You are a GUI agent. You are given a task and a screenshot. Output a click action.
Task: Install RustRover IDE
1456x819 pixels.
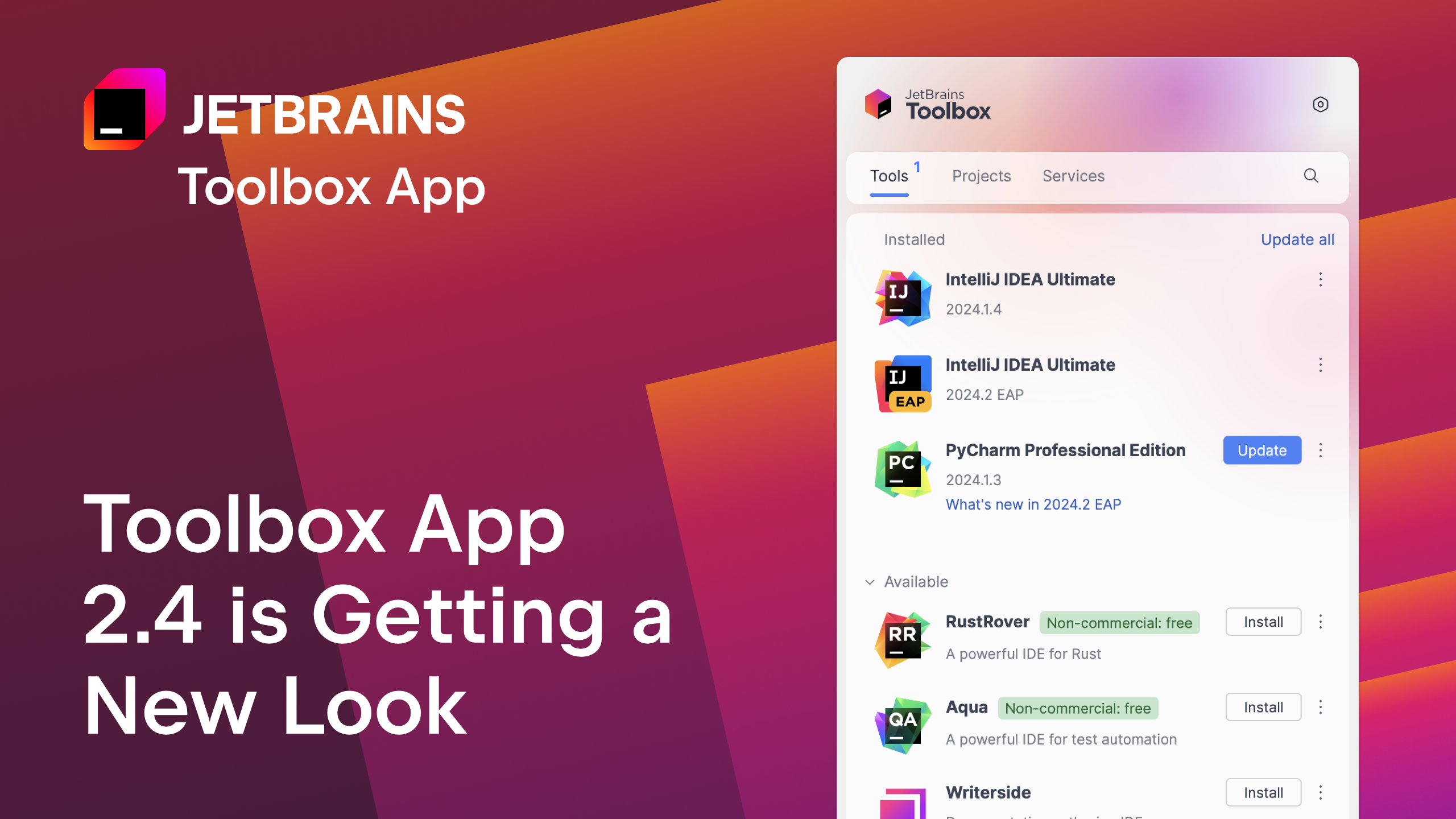tap(1262, 621)
